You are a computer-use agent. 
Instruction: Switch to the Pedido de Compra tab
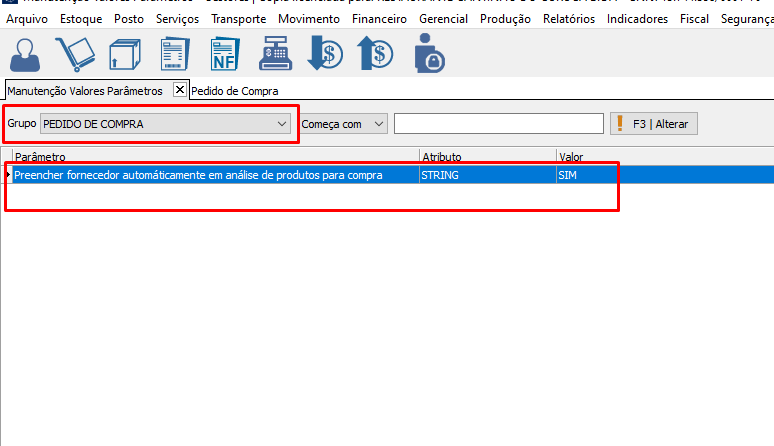point(235,90)
